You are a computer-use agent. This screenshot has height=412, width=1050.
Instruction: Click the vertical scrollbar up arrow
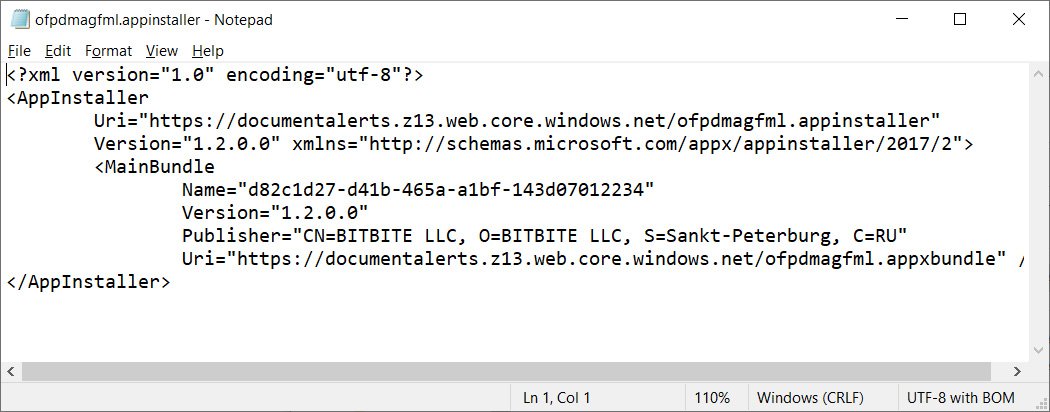1039,74
